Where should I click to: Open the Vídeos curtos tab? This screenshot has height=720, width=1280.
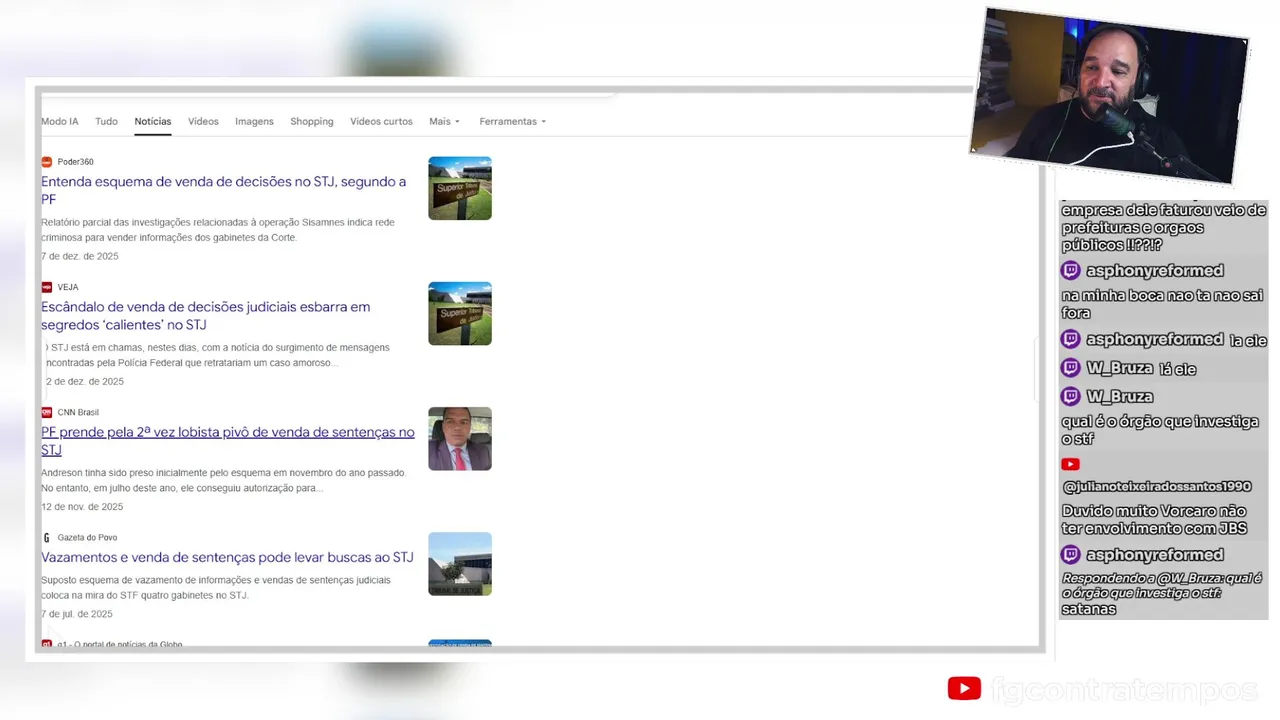point(381,121)
